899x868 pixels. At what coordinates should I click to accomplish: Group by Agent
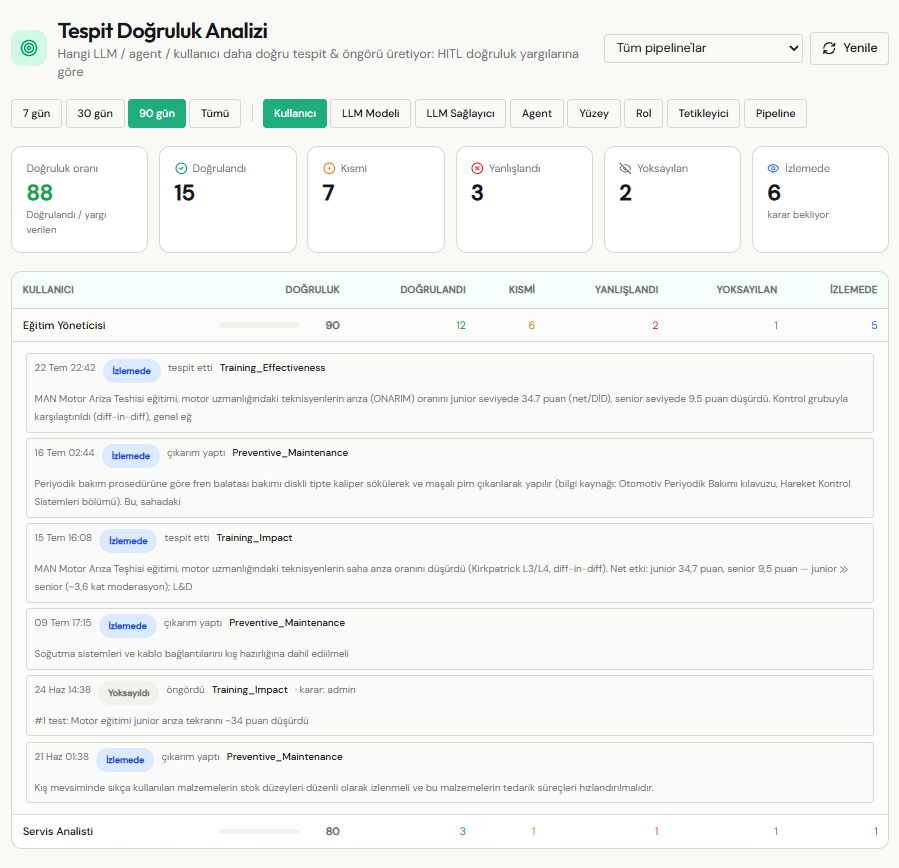pos(537,114)
